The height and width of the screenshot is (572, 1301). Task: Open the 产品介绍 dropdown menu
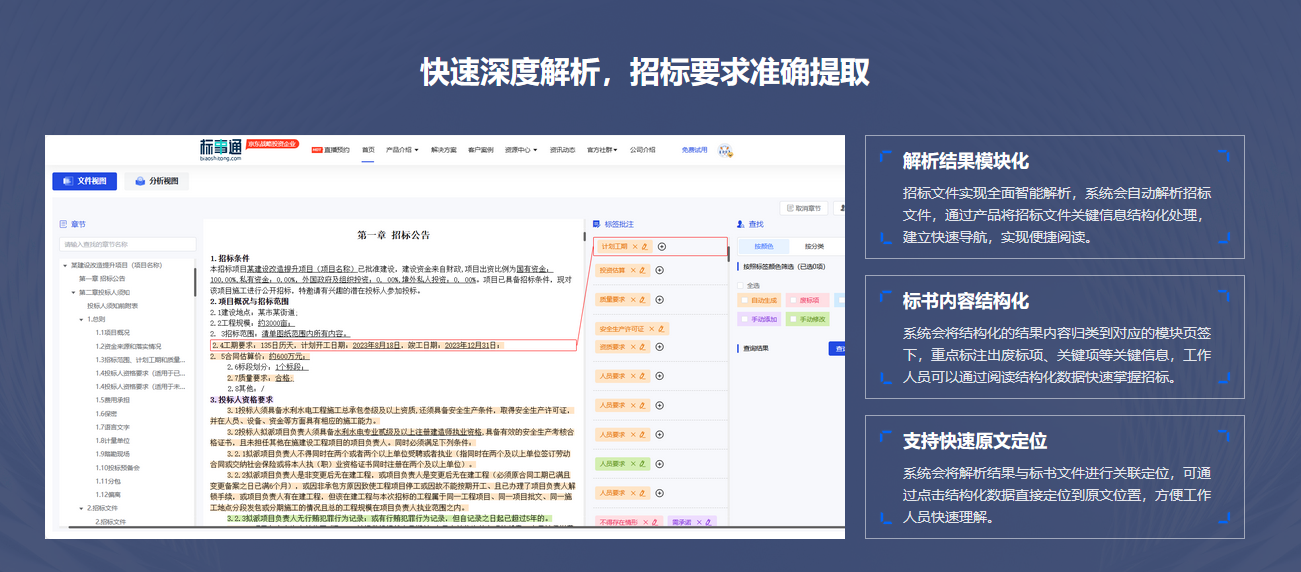tap(402, 150)
